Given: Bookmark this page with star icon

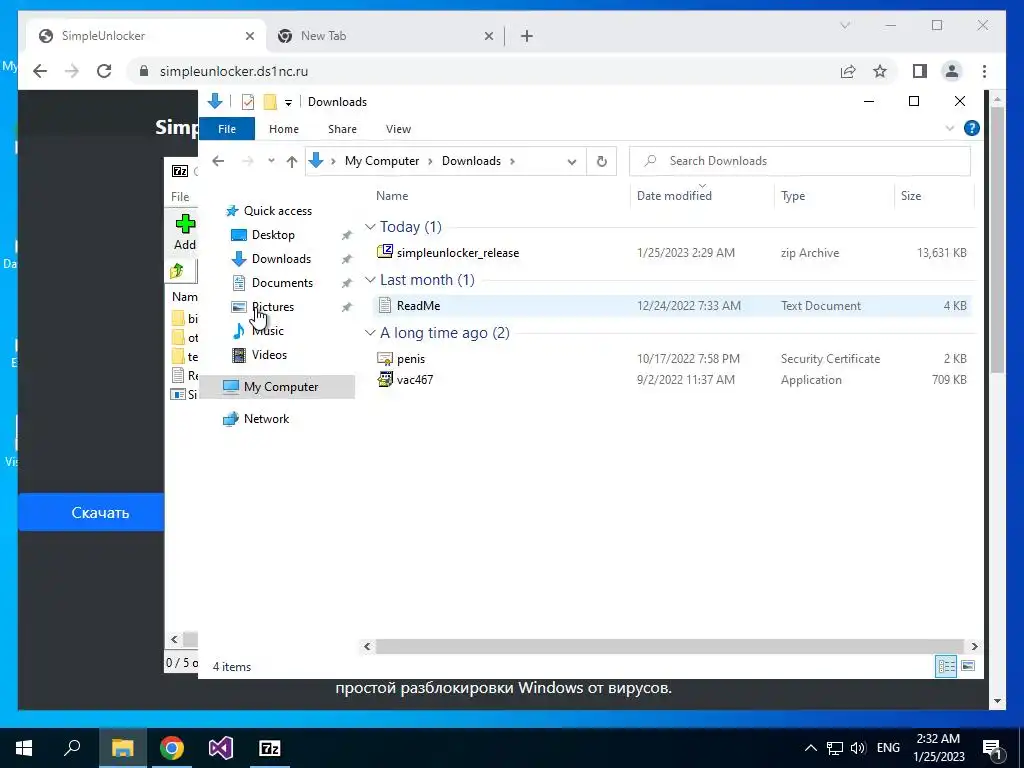Looking at the screenshot, I should point(880,71).
